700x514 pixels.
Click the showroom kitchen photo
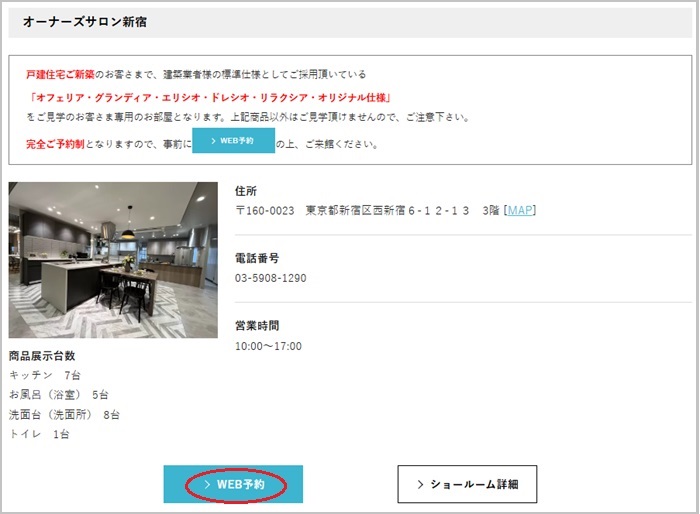tap(113, 260)
